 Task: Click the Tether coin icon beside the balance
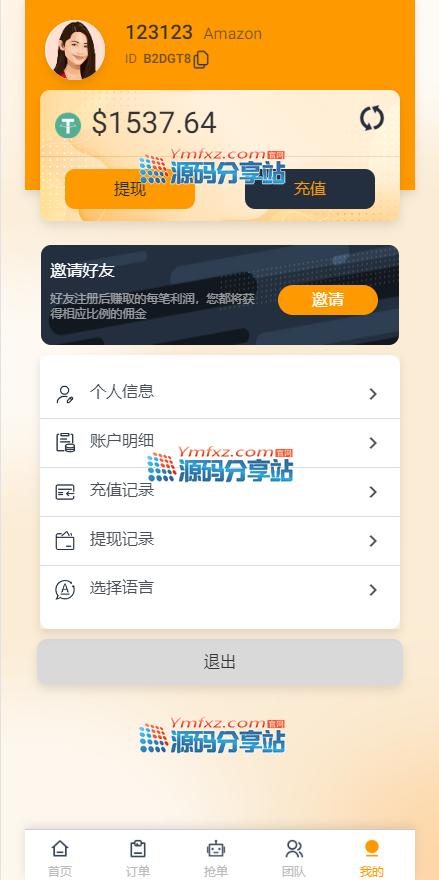[x=68, y=125]
